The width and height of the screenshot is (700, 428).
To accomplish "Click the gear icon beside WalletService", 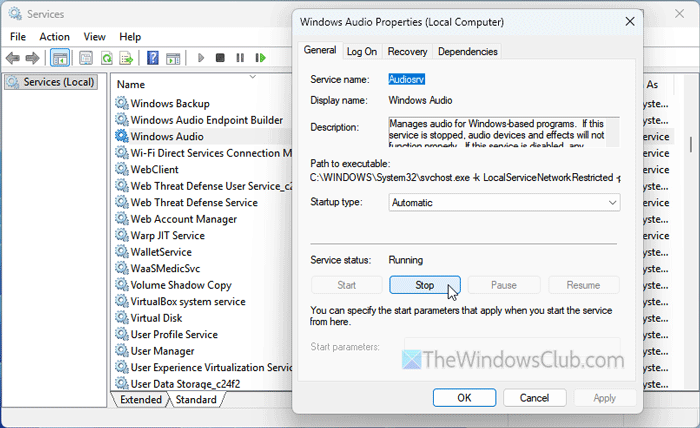I will 121,252.
